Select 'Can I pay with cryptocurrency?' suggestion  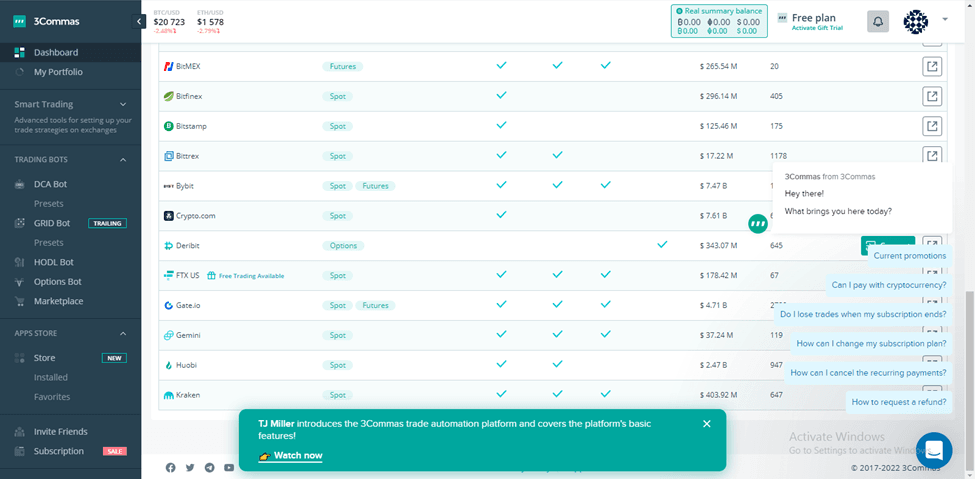[889, 285]
